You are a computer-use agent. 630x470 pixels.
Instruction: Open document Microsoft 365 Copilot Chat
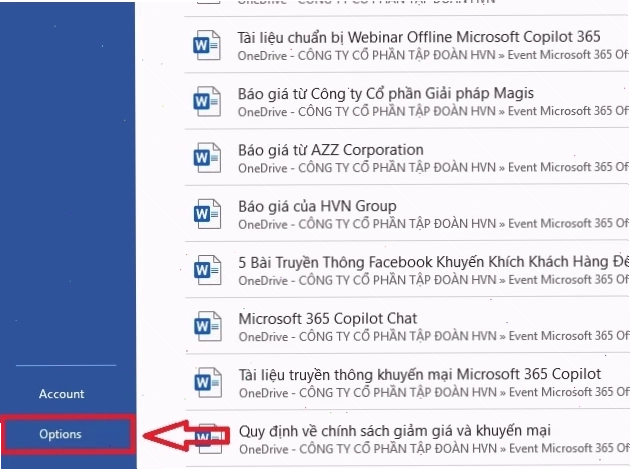[x=328, y=319]
